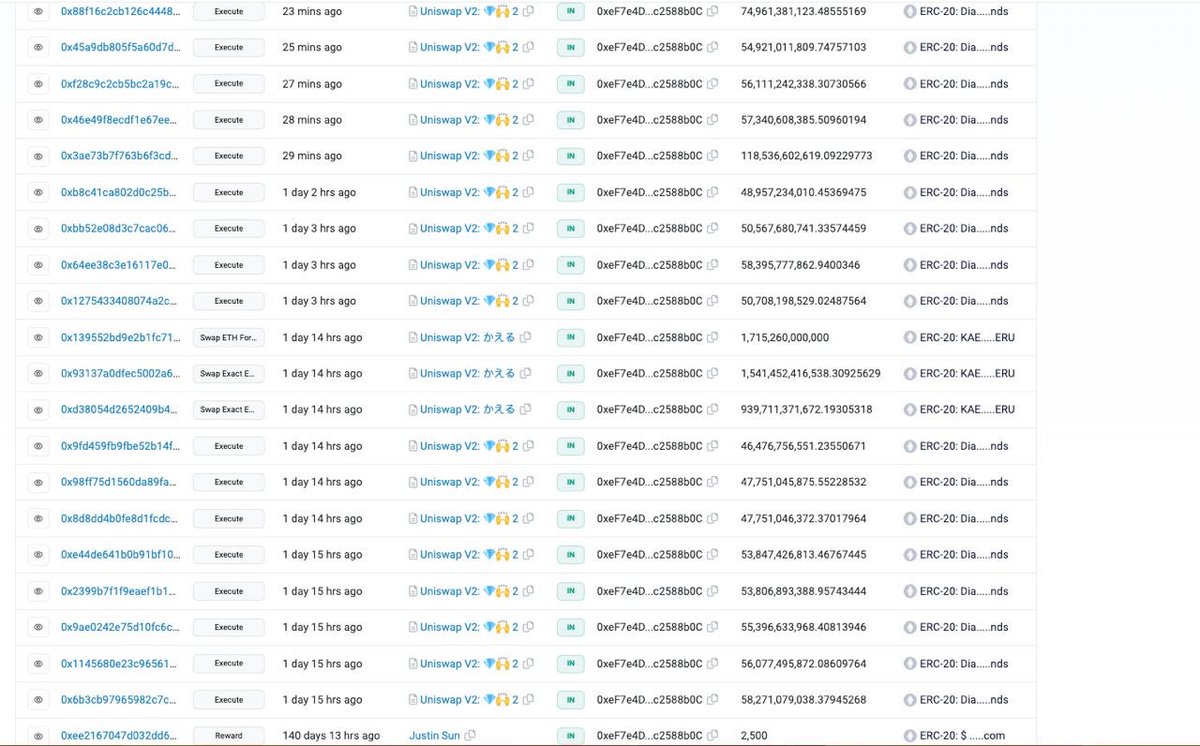Copy sender address in row 0x98ff75d1560da89fa
Viewport: 1200px width, 746px height.
(529, 482)
